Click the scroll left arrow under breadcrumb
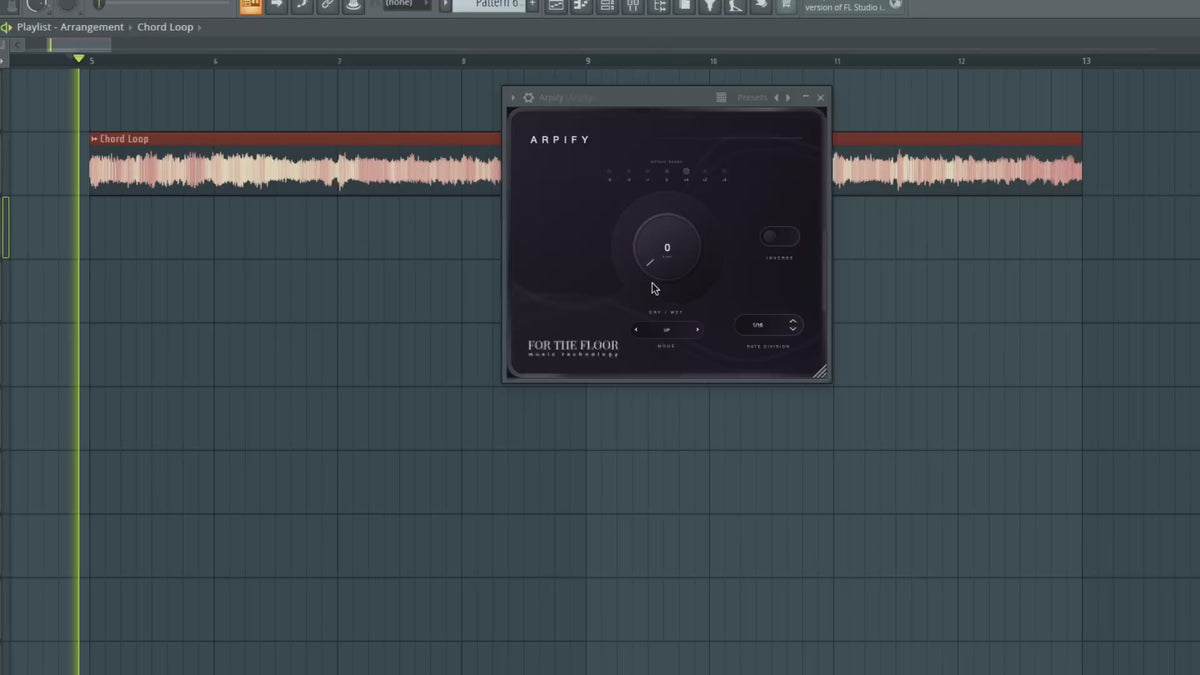This screenshot has height=675, width=1200. pyautogui.click(x=18, y=44)
